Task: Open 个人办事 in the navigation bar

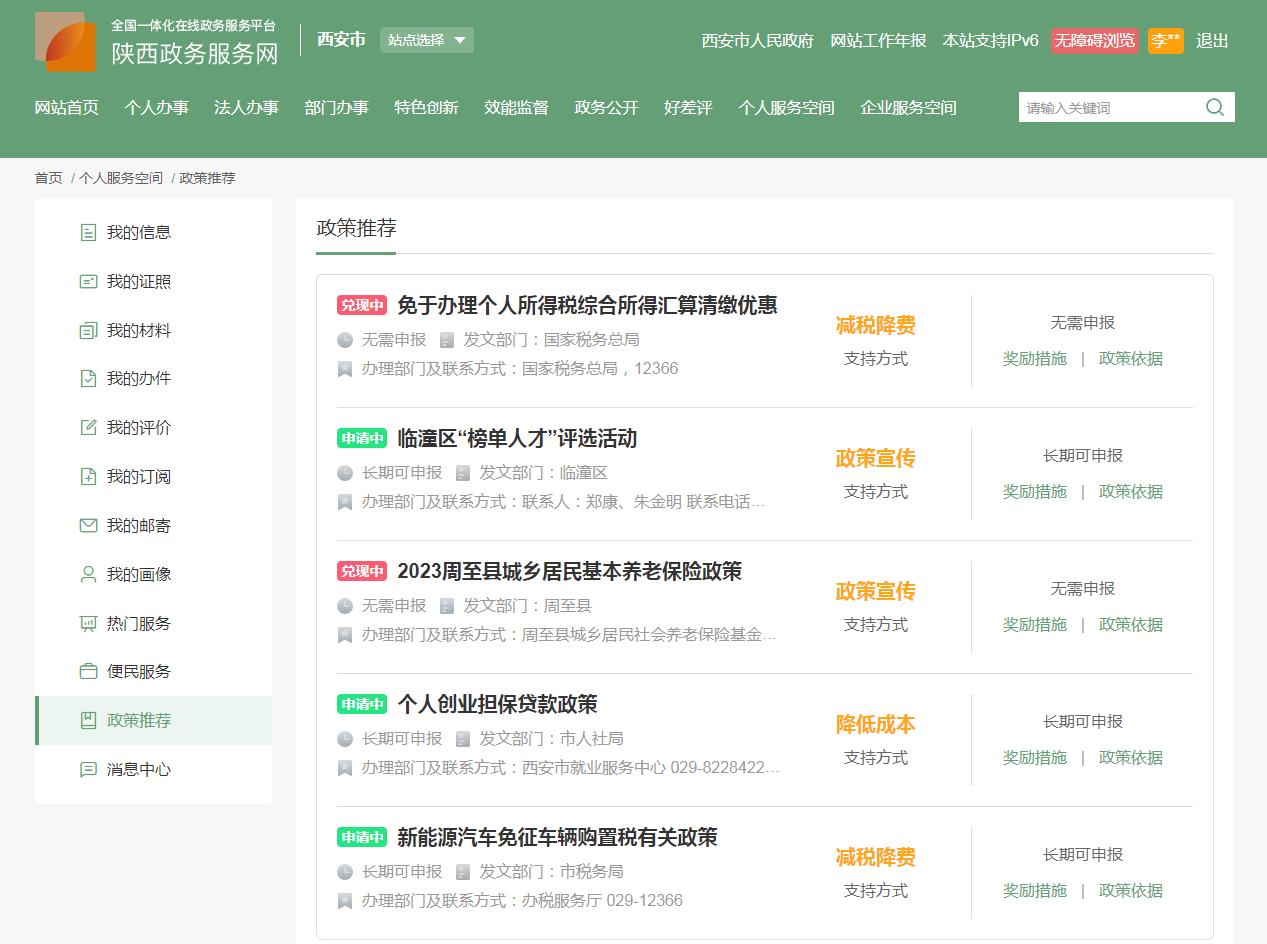Action: [x=157, y=108]
